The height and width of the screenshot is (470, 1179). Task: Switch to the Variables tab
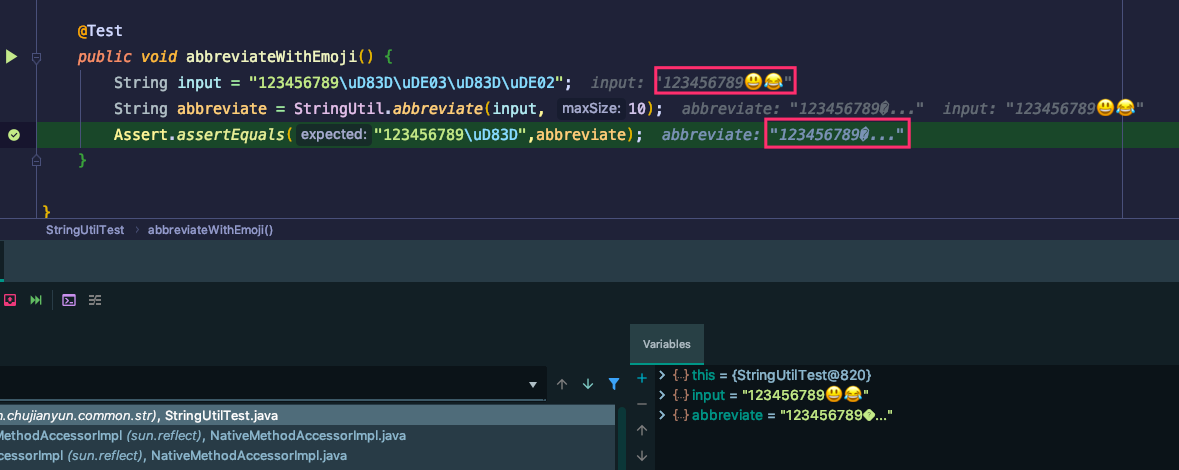pyautogui.click(x=666, y=344)
